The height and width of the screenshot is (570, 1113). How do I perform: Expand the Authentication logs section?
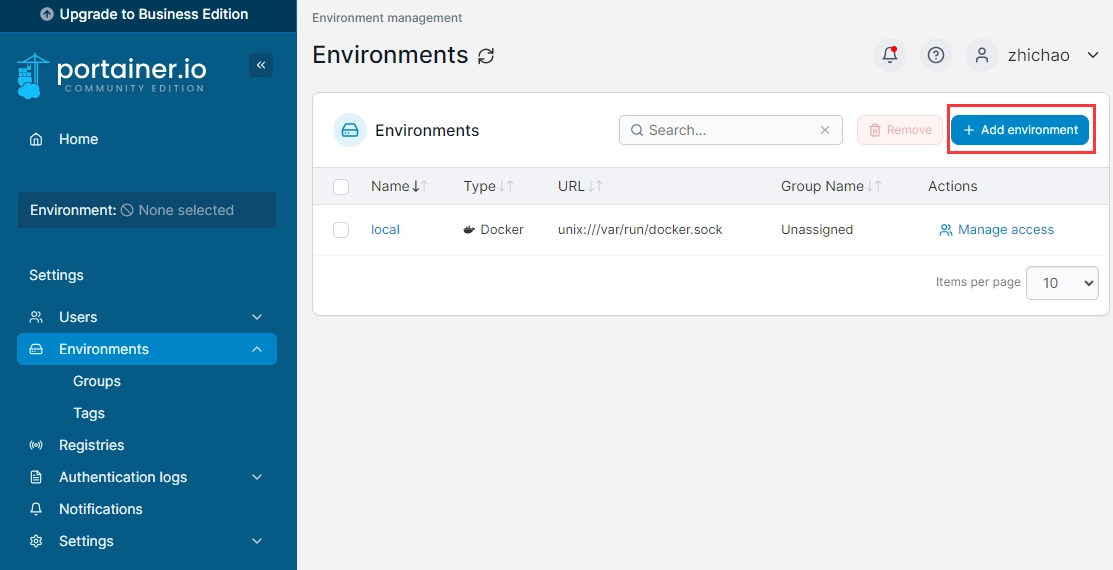click(257, 477)
